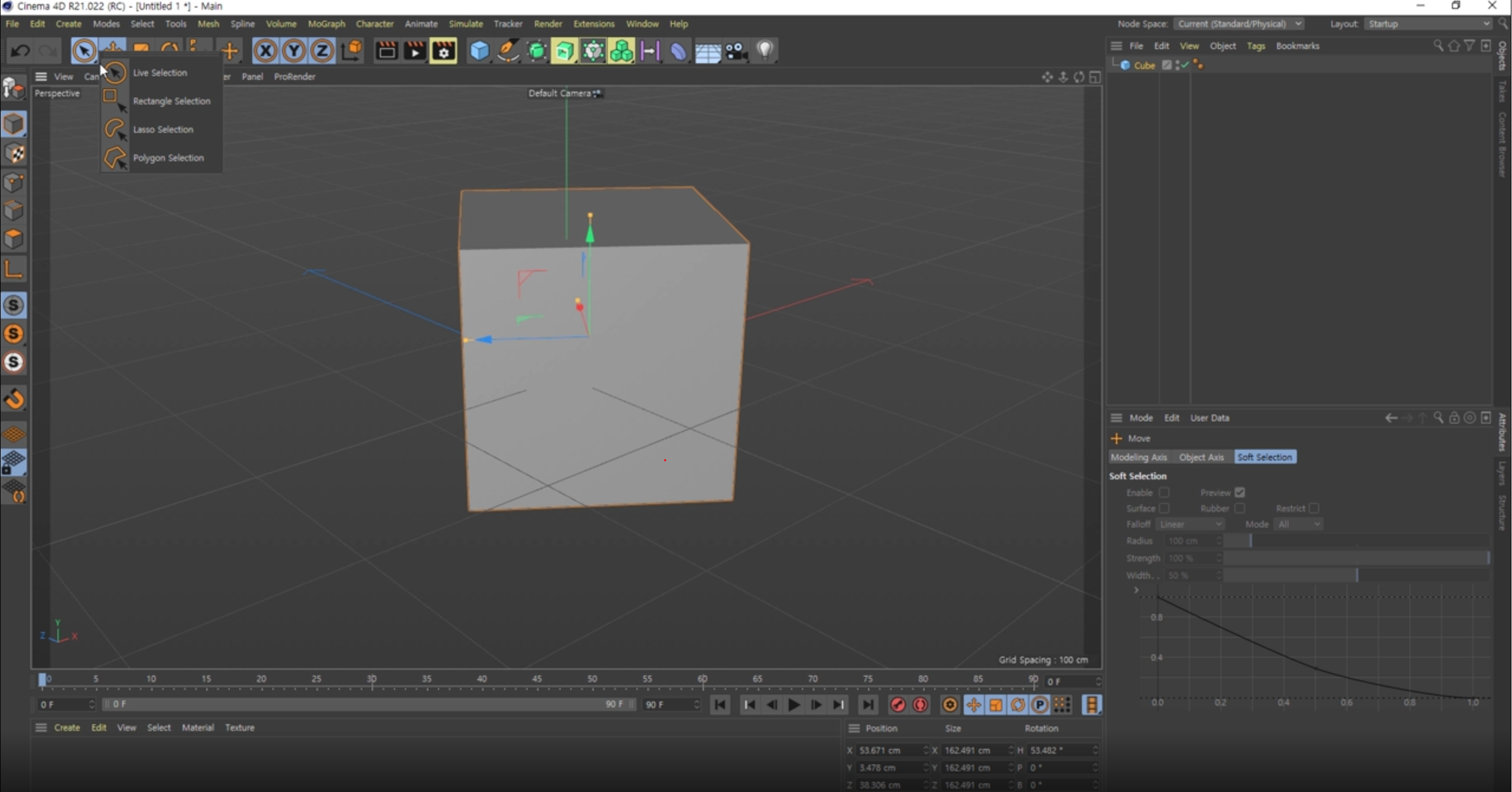Click the Record Active Objects button
1512x792 pixels.
coord(898,705)
